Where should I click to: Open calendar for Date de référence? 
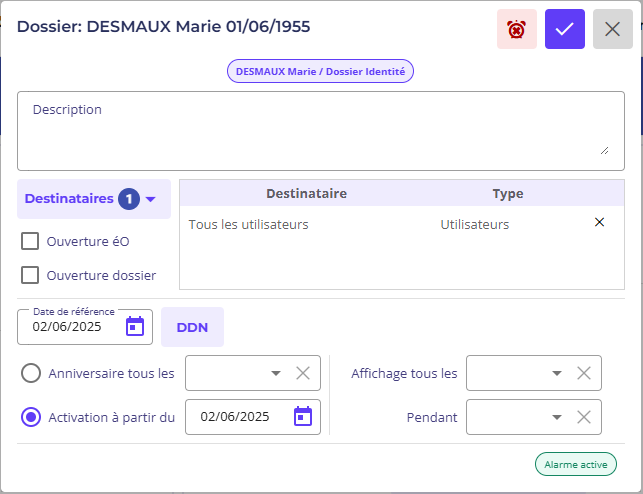135,326
